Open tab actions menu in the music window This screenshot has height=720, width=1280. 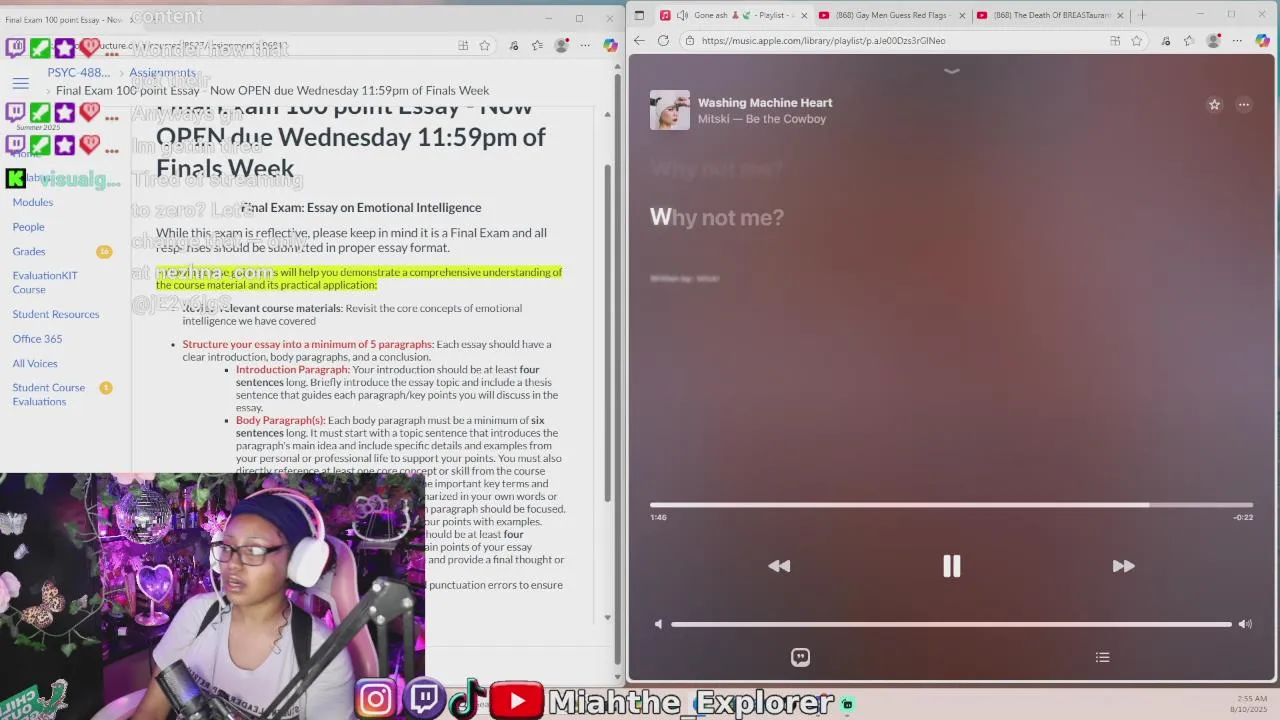tap(640, 15)
